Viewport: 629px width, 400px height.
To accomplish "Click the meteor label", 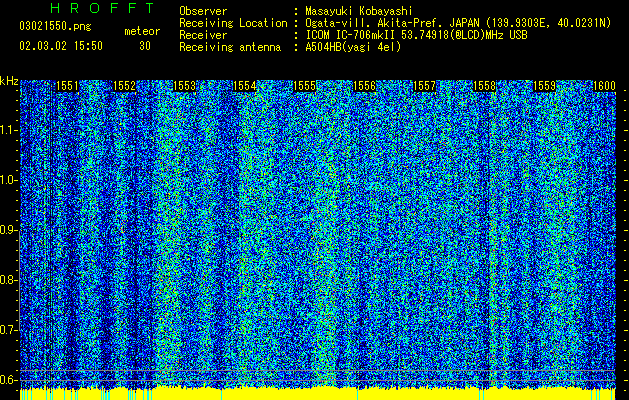I will point(142,31).
